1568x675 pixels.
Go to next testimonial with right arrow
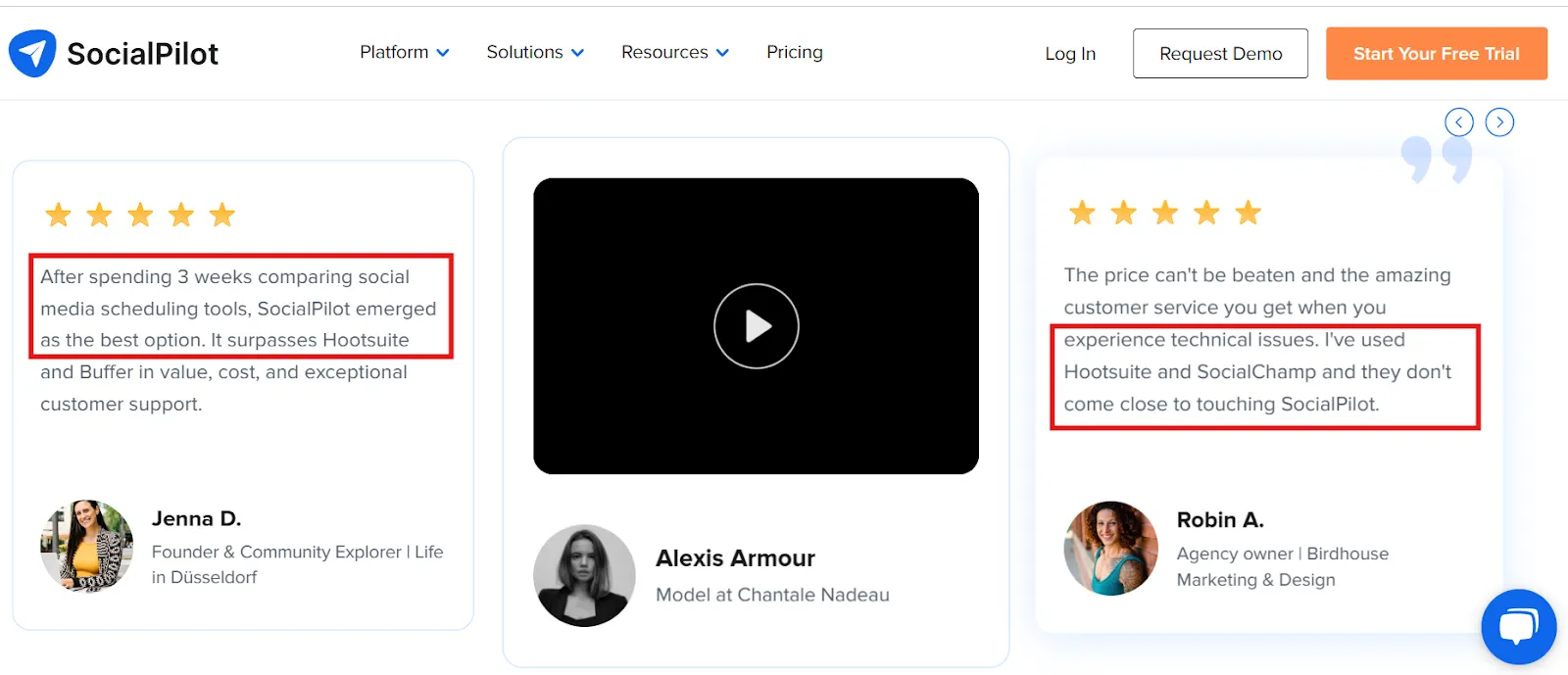pos(1499,122)
